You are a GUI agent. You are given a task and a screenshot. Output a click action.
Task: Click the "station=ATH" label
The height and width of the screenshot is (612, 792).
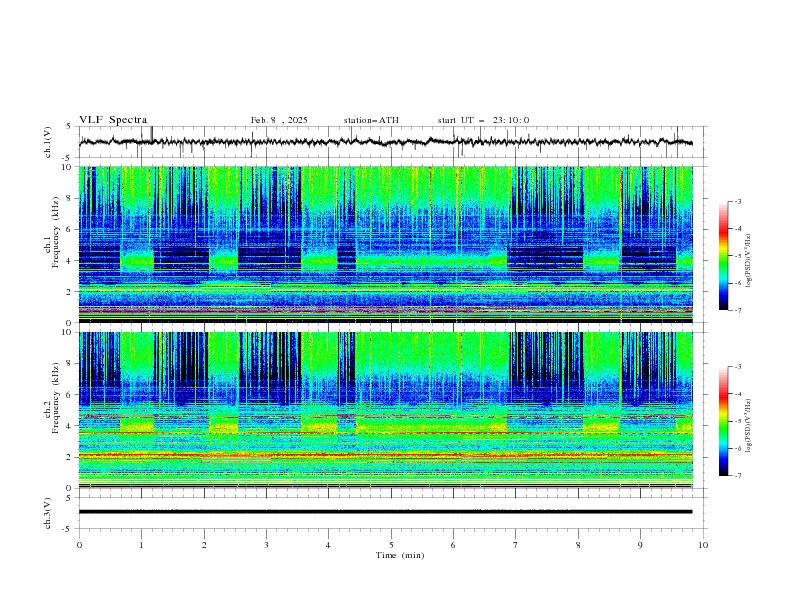[371, 120]
